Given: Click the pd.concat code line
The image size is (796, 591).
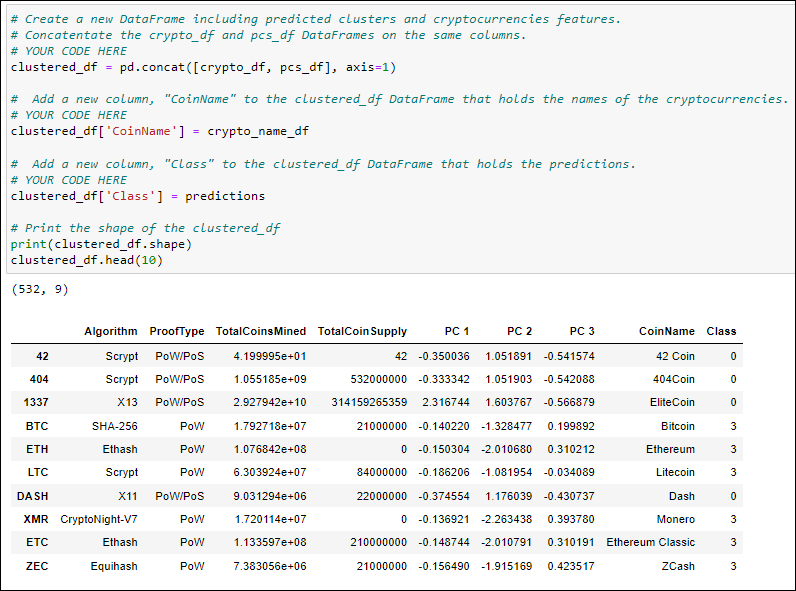Looking at the screenshot, I should pyautogui.click(x=203, y=68).
